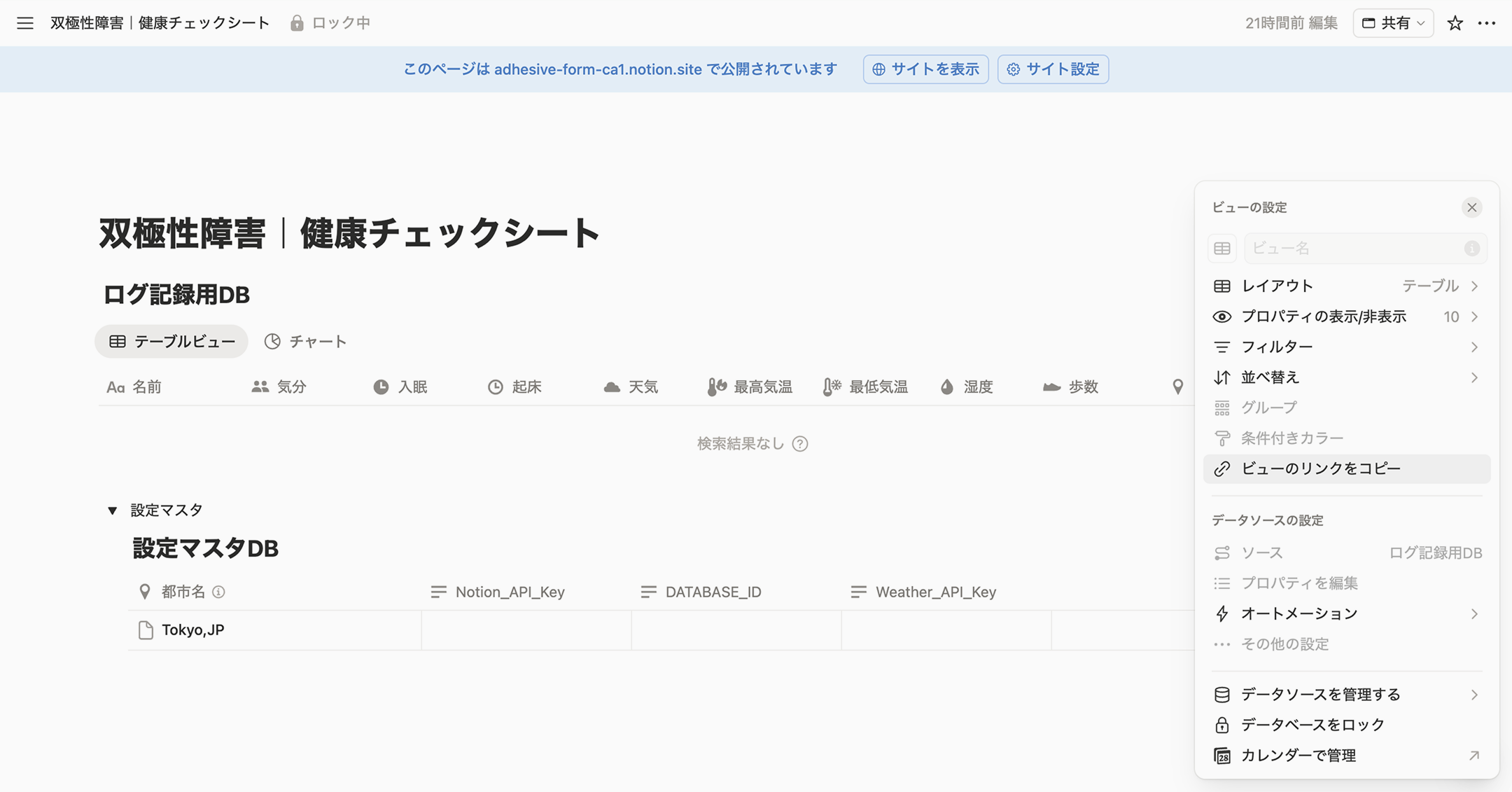Viewport: 1512px width, 792px height.
Task: Click データベースをロック option
Action: pos(1312,725)
